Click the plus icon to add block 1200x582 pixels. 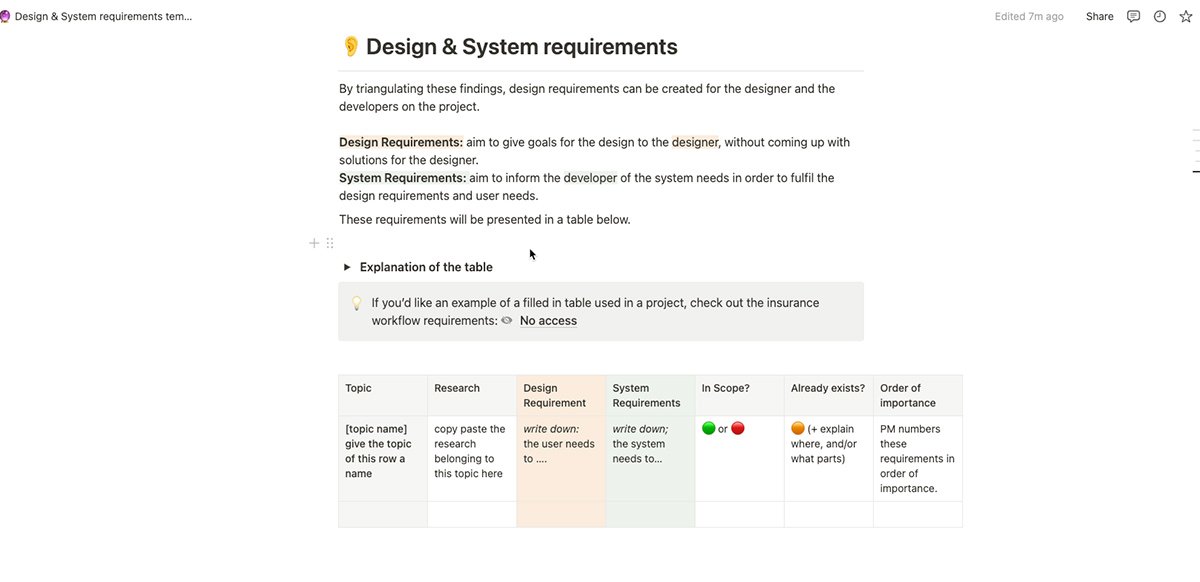[x=314, y=243]
